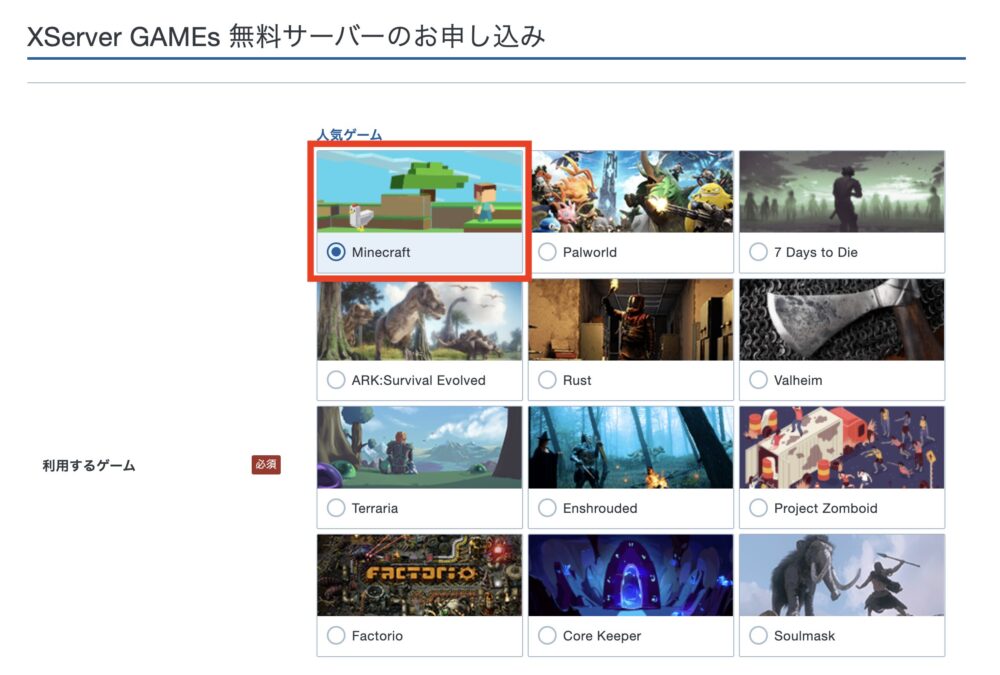Click the Soulmask label text
Viewport: 1000px width, 675px height.
pos(804,636)
